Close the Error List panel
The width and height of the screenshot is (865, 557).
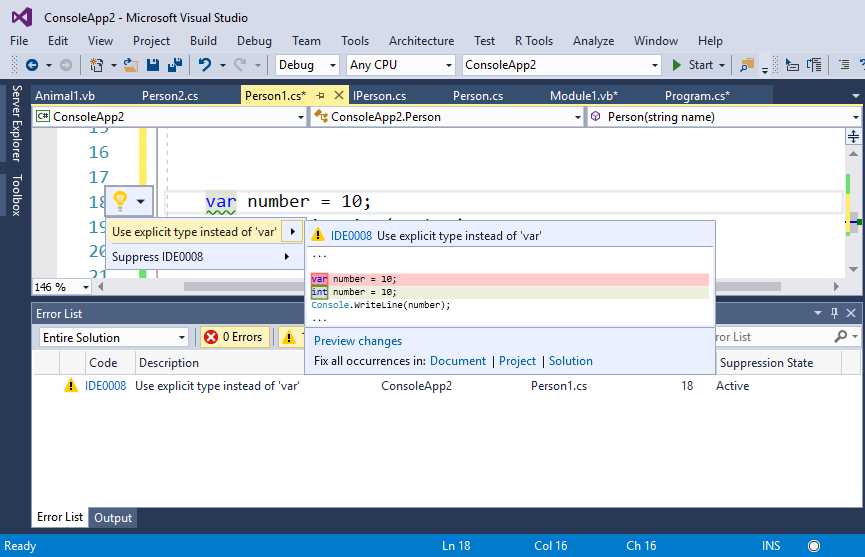[x=851, y=313]
